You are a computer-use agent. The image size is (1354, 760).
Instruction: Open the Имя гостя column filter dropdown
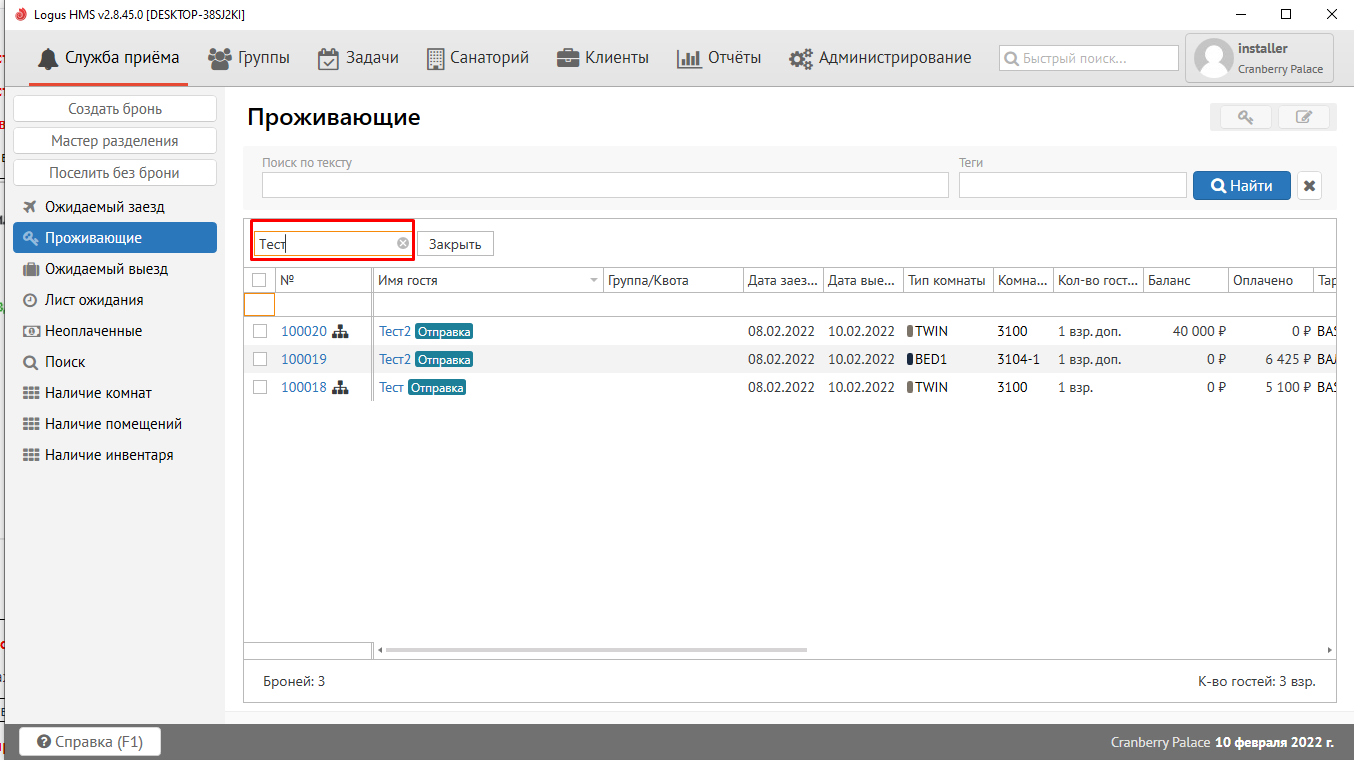point(594,281)
